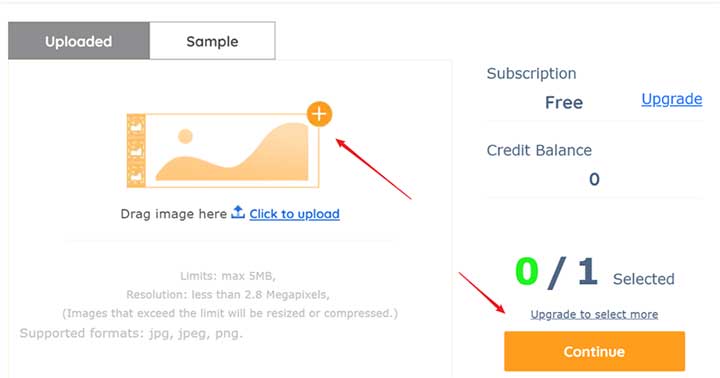Open the Upgrade link beside Free
Image resolution: width=720 pixels, height=378 pixels.
point(671,99)
